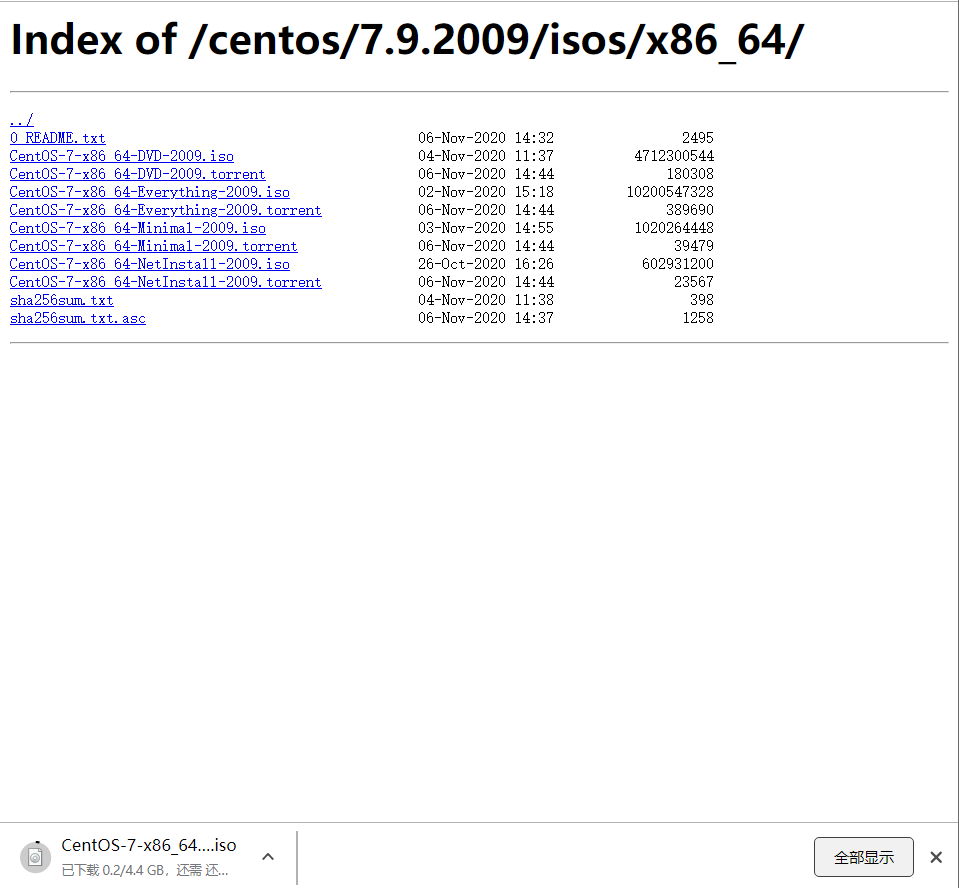This screenshot has width=959, height=888.
Task: Download CentOS-7-x86_64-DVD-2009.iso
Action: 122,156
